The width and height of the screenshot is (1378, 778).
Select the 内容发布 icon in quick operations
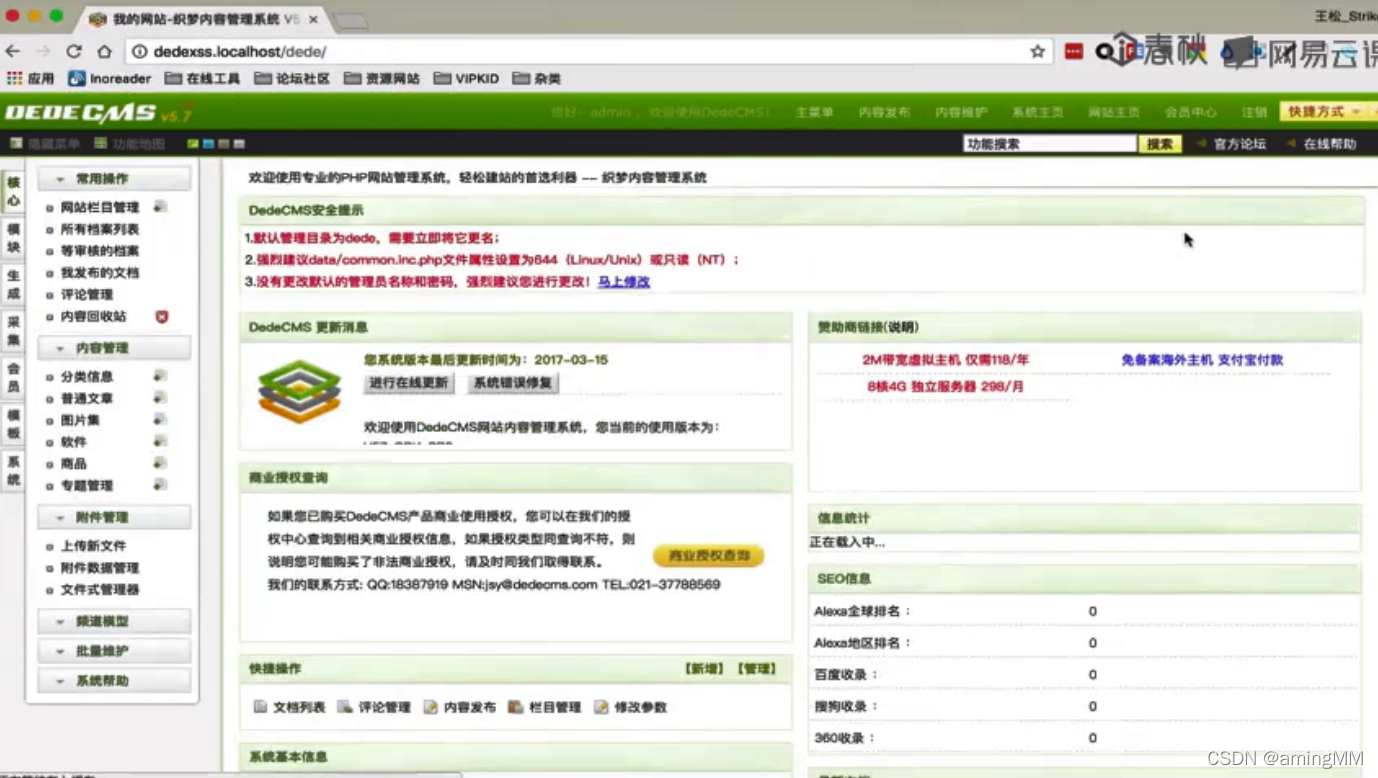tap(431, 707)
